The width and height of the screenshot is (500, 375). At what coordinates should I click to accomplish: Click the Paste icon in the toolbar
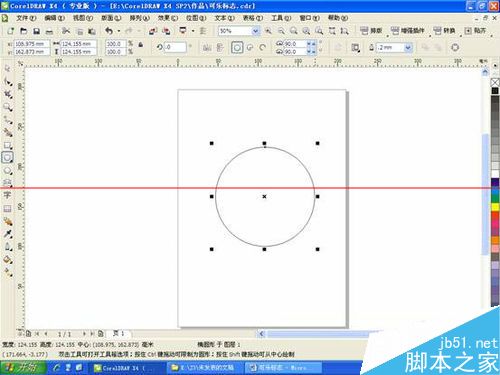pos(92,31)
